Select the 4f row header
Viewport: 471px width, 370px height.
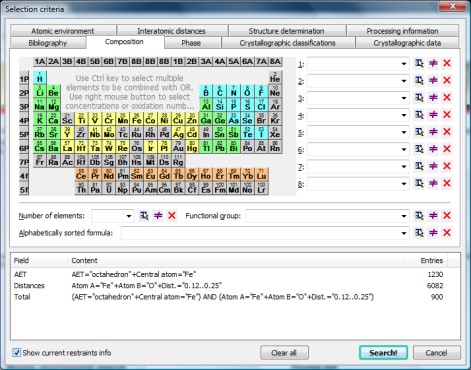(x=24, y=175)
